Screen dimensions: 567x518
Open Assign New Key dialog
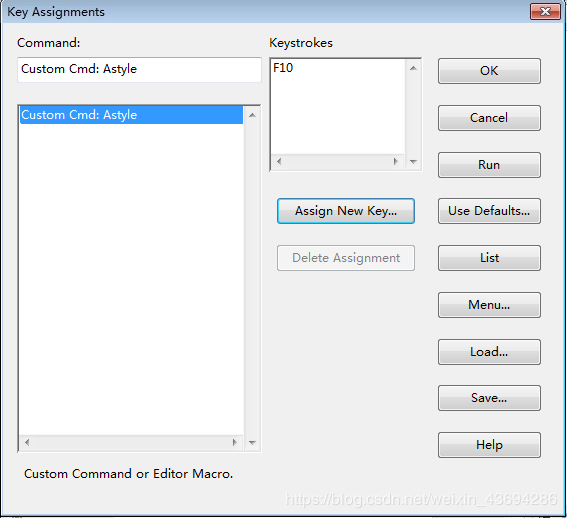point(346,211)
